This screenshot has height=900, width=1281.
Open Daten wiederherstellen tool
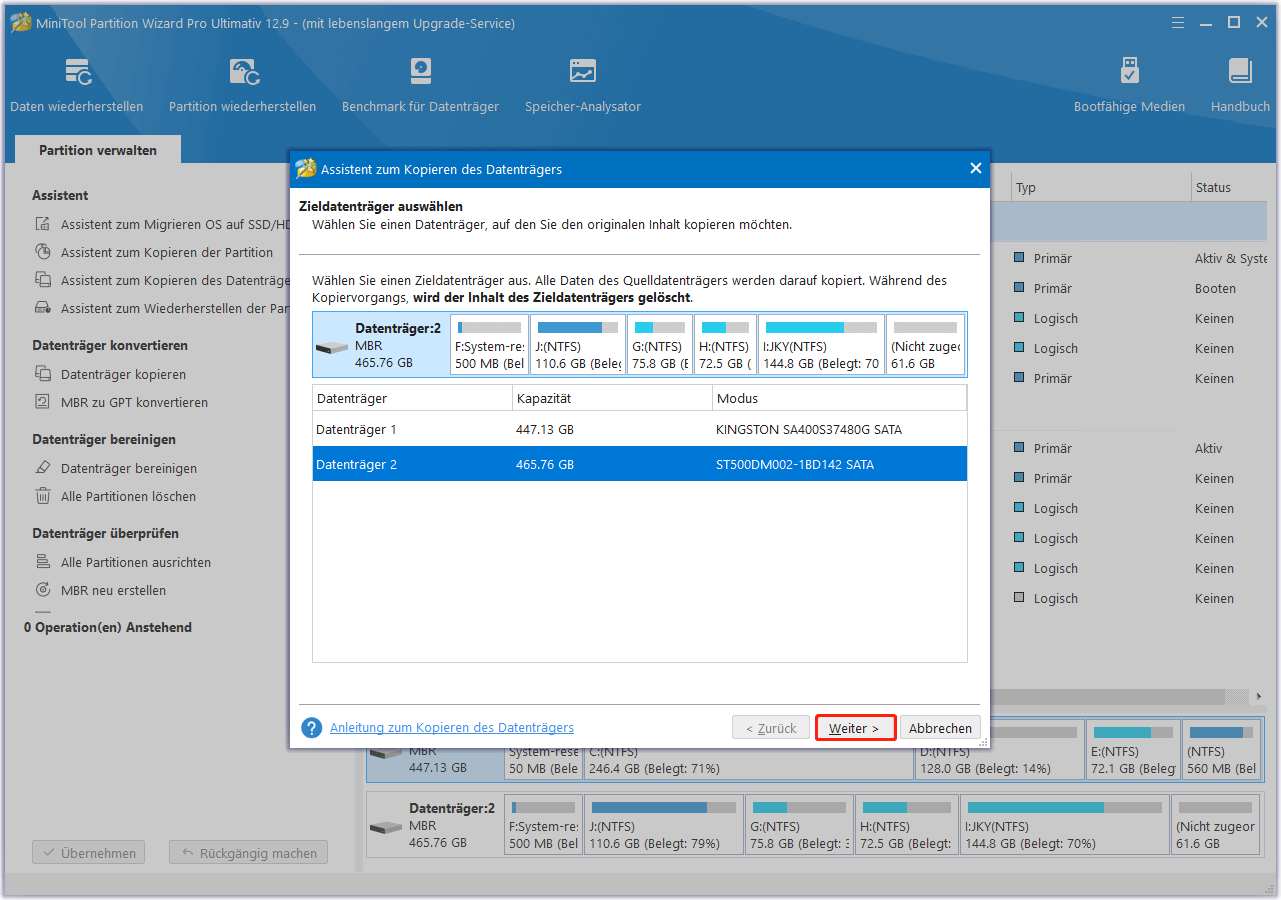pos(77,85)
